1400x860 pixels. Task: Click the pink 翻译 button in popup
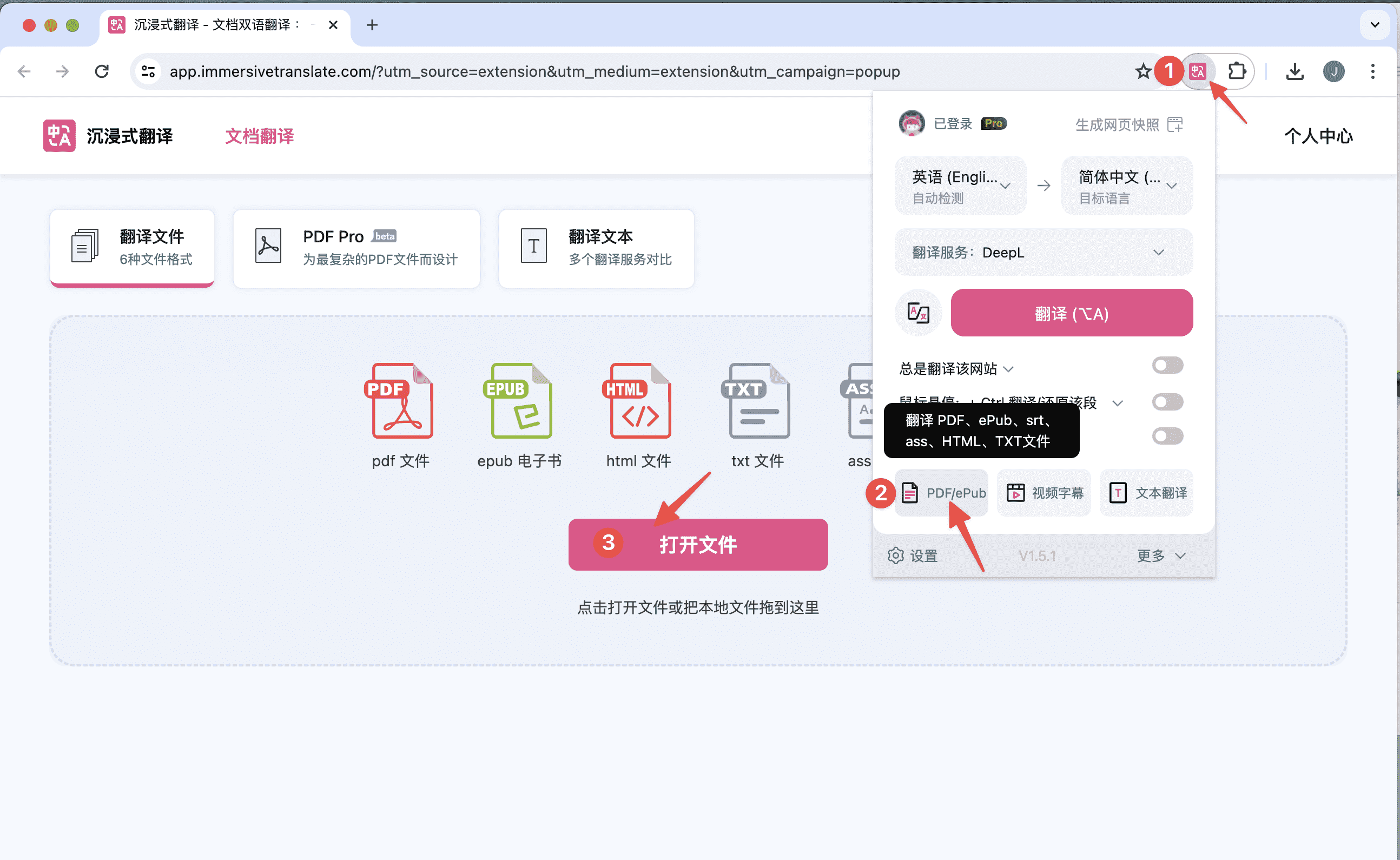click(1071, 313)
